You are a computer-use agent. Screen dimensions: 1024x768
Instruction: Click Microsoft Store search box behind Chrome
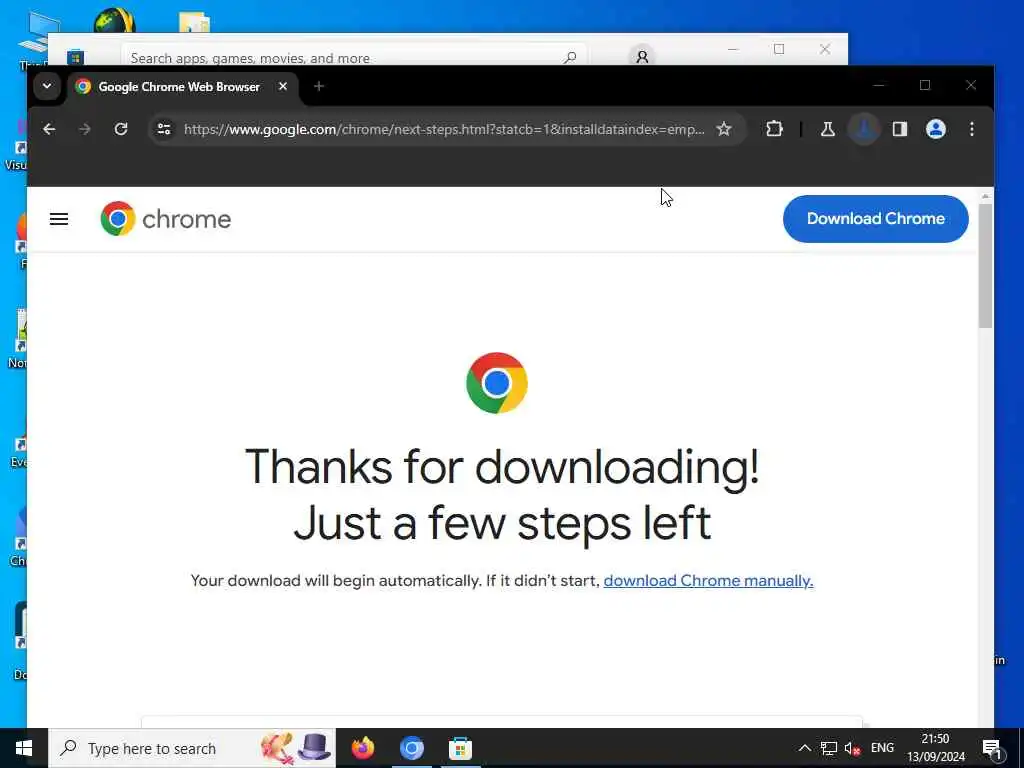point(353,57)
